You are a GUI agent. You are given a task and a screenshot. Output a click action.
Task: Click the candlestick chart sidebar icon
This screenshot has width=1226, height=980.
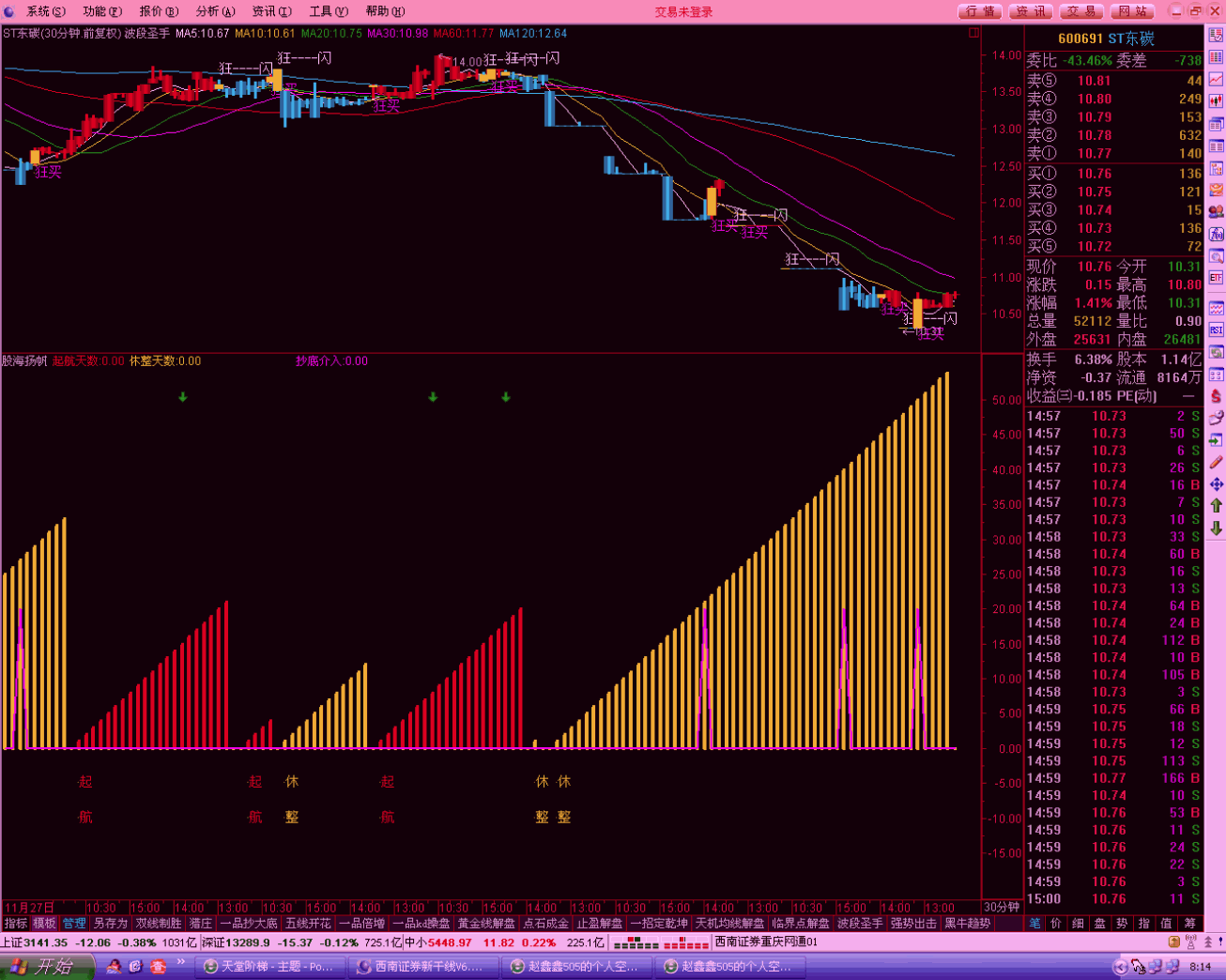tap(1216, 101)
